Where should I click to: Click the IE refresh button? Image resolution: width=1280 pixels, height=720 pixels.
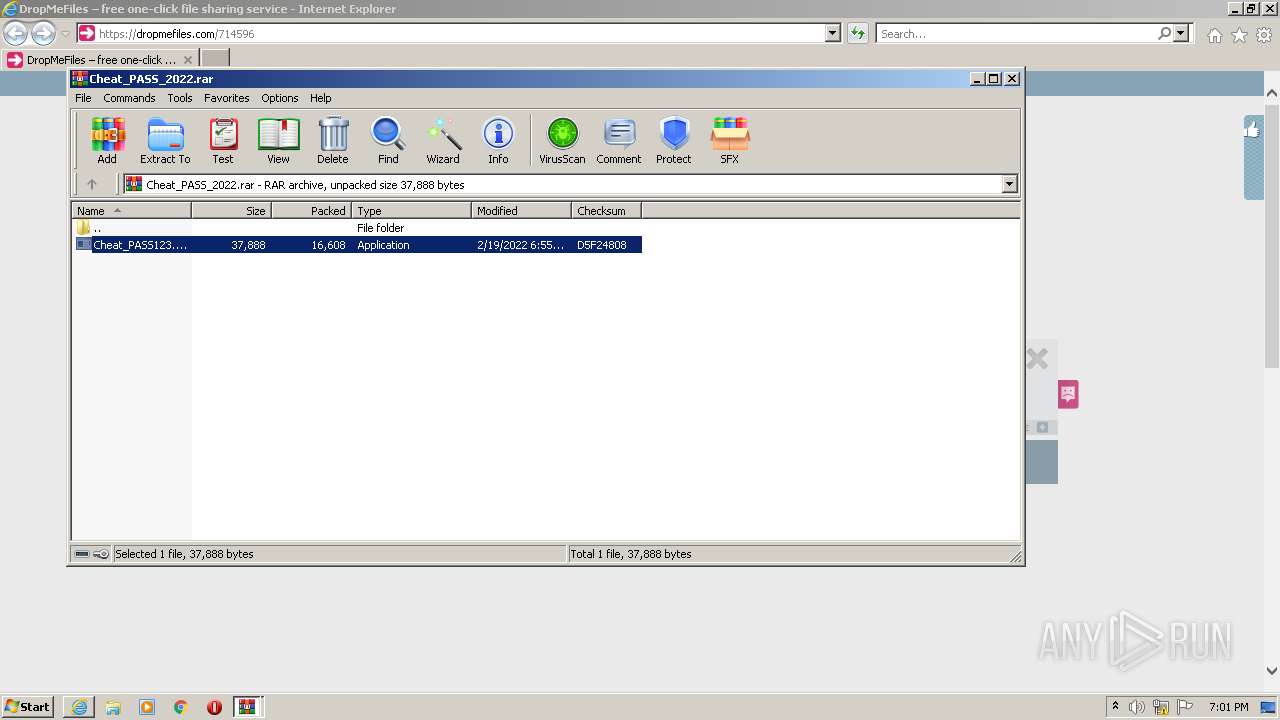857,33
